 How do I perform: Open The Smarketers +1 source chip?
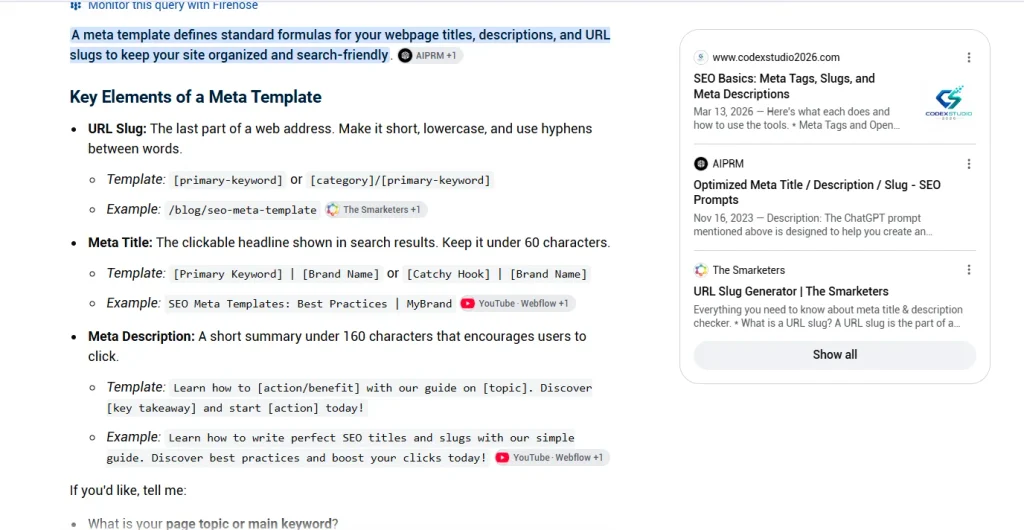point(376,210)
